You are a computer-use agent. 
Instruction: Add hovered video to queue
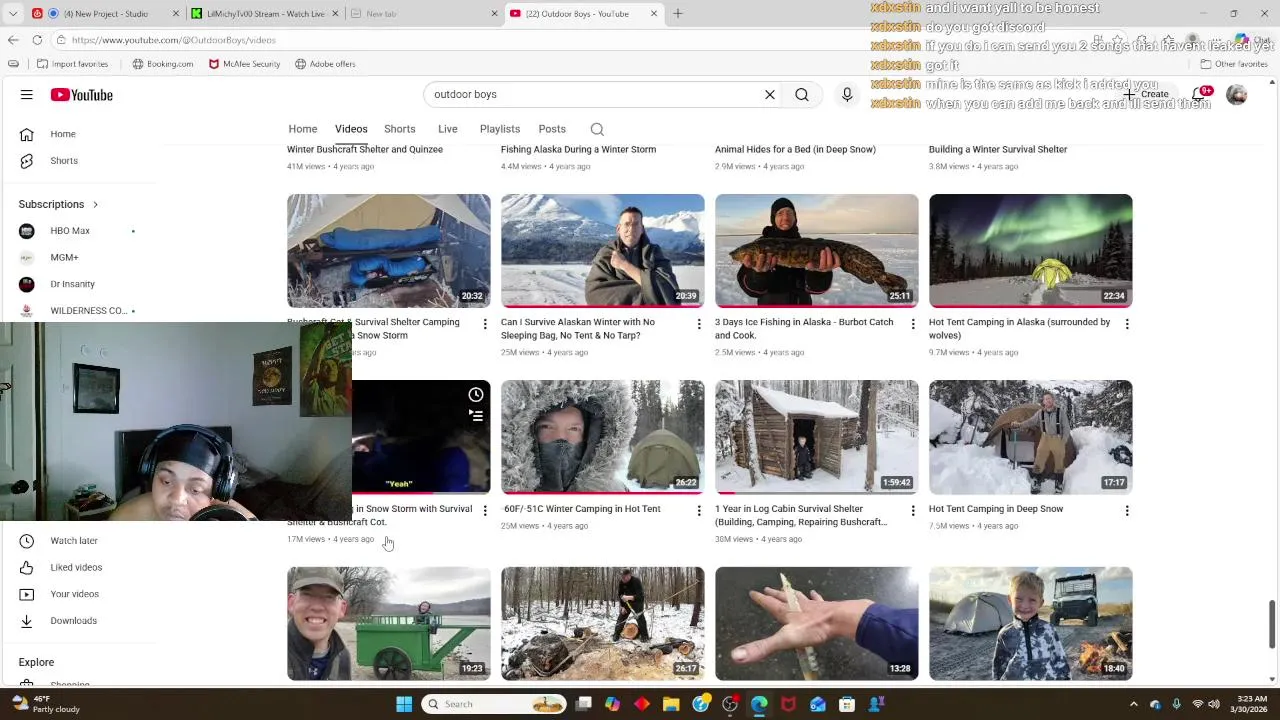click(x=476, y=416)
